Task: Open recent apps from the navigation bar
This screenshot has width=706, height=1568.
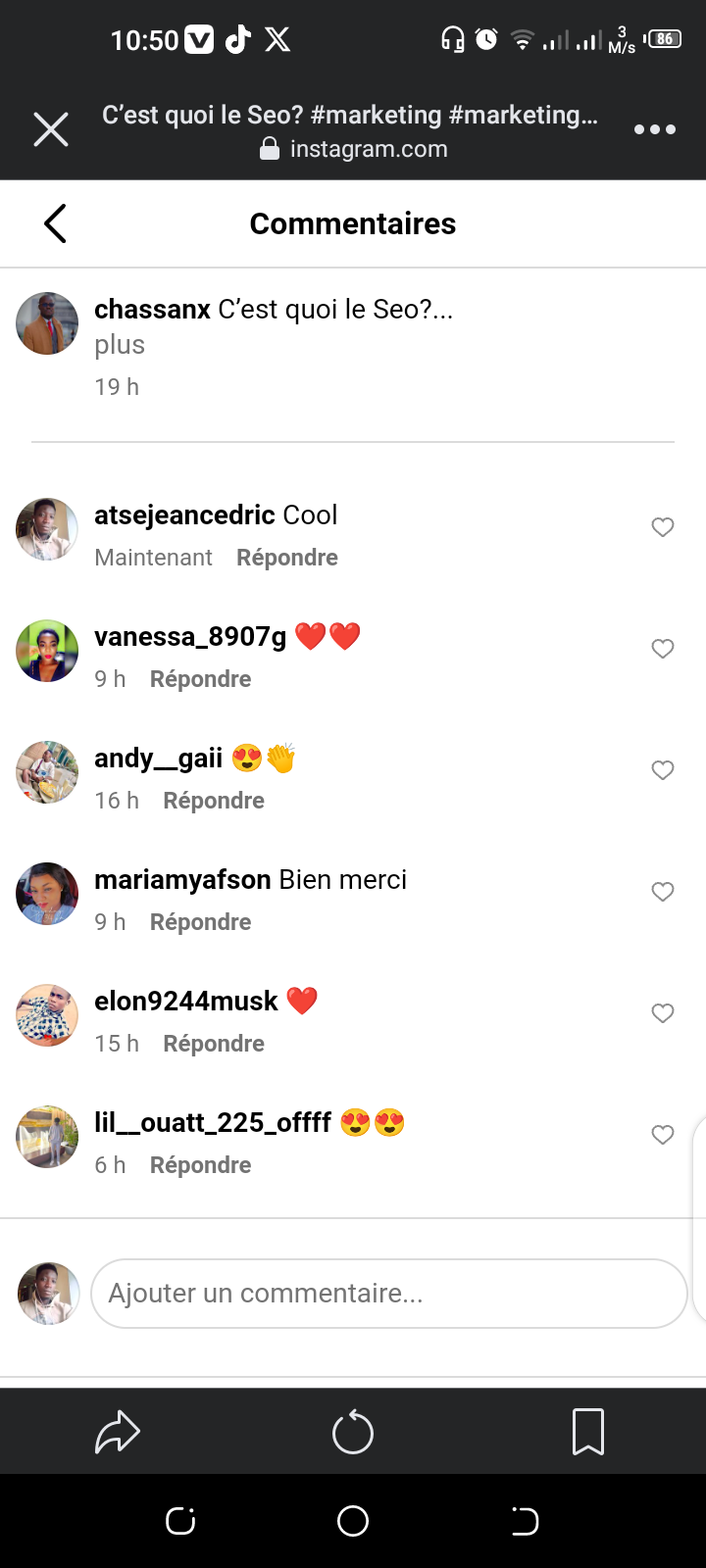Action: point(180,1521)
